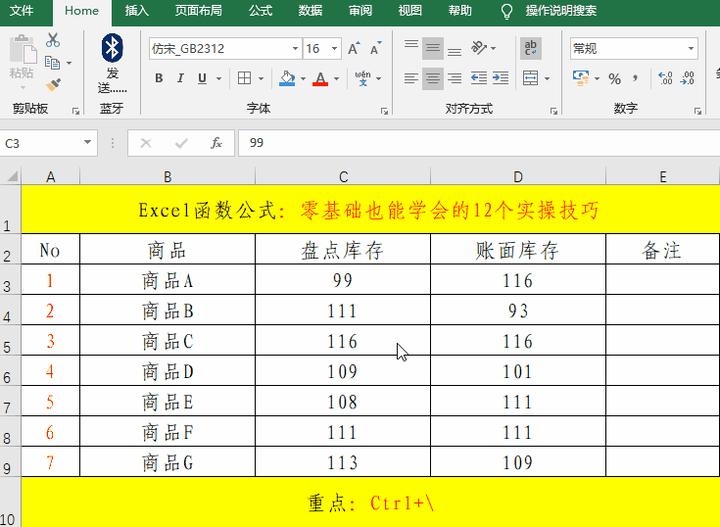This screenshot has height=527, width=720.
Task: Increase decimal places
Action: coord(665,78)
